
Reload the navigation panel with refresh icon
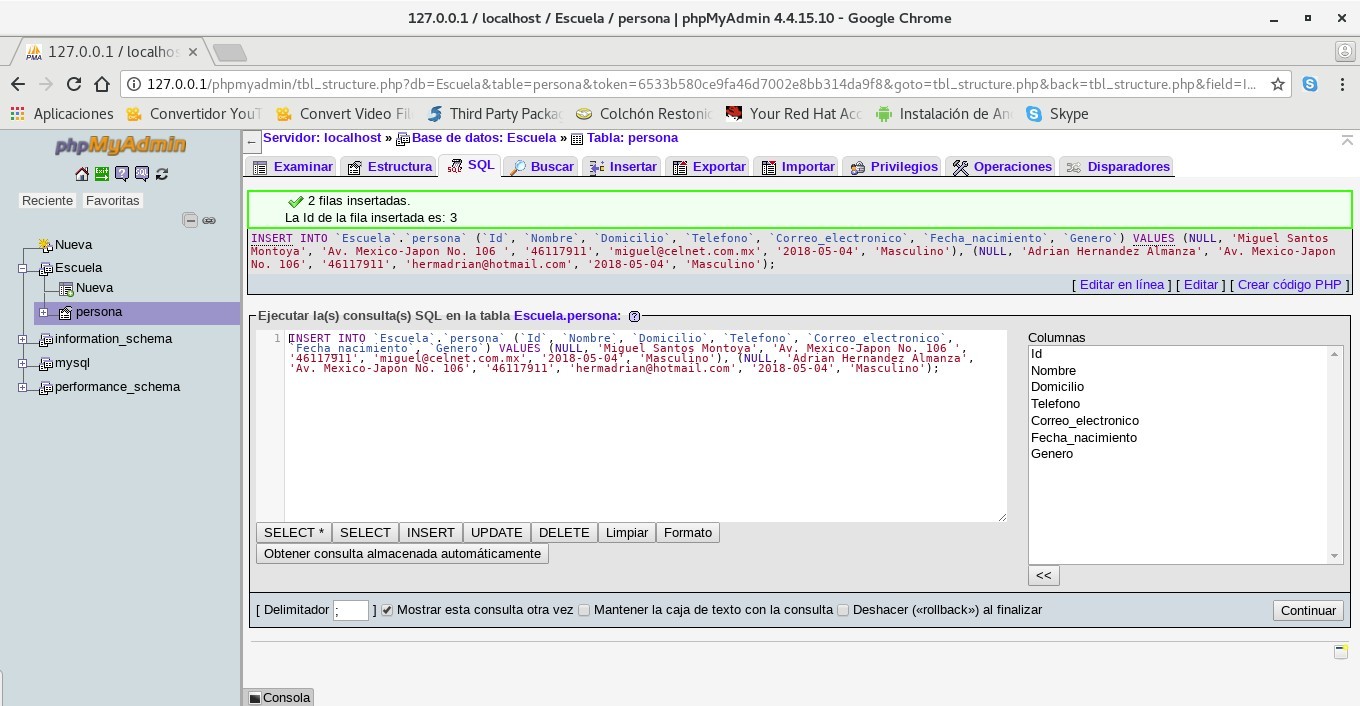162,174
